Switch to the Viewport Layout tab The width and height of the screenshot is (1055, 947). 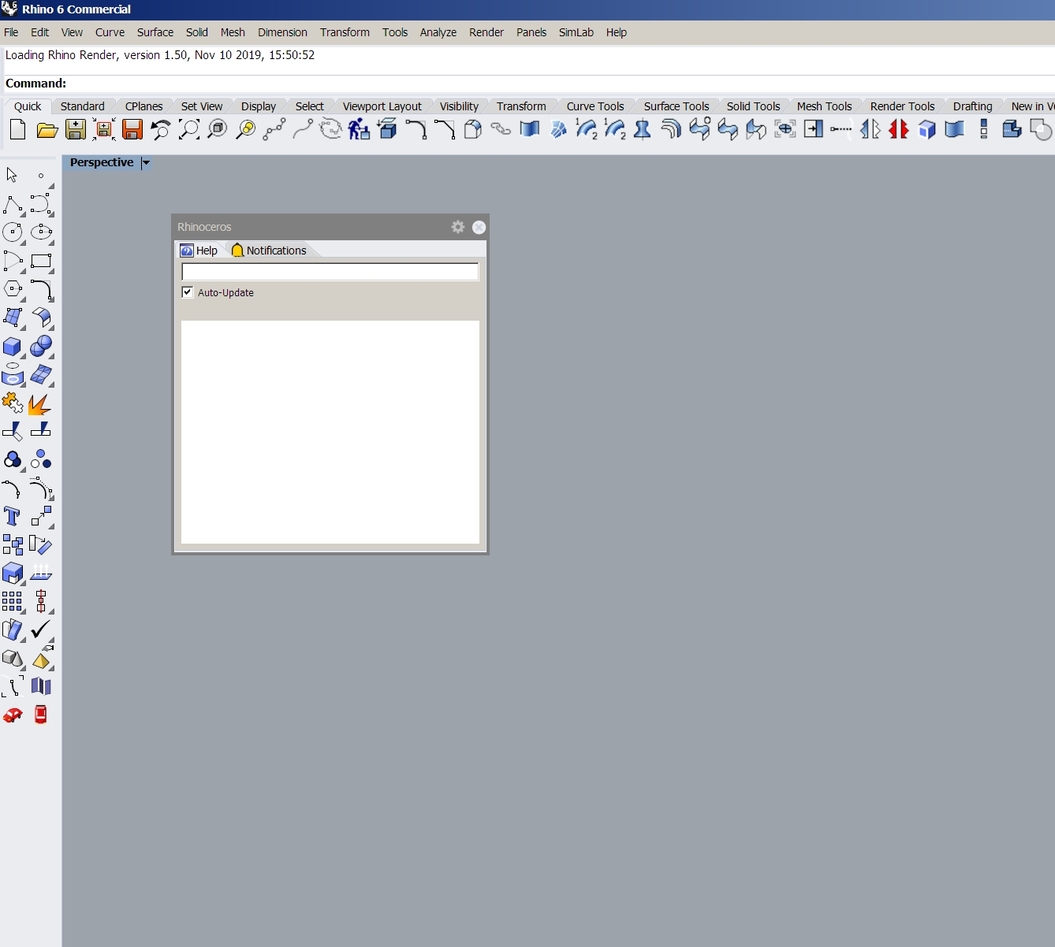coord(381,106)
